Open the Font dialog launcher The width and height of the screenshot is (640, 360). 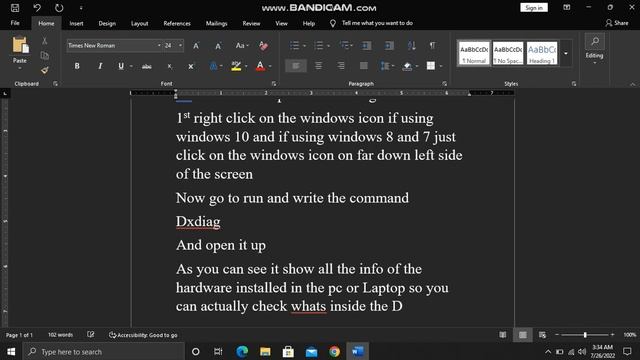274,84
